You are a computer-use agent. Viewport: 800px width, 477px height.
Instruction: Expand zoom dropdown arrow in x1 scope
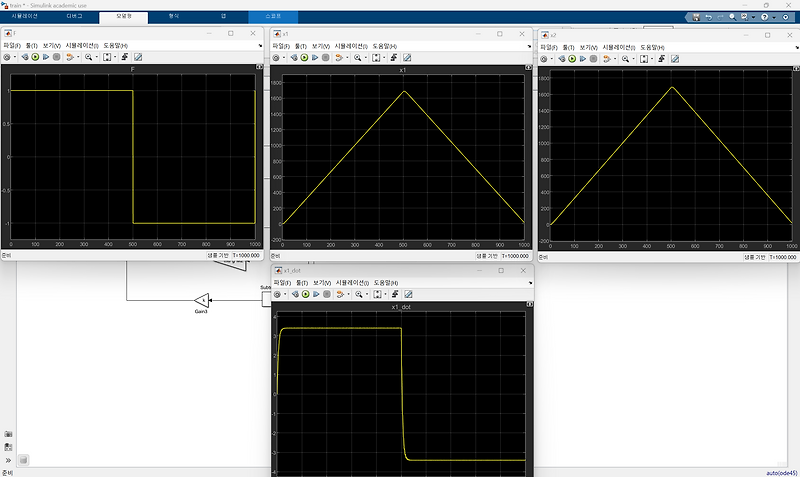[x=366, y=58]
